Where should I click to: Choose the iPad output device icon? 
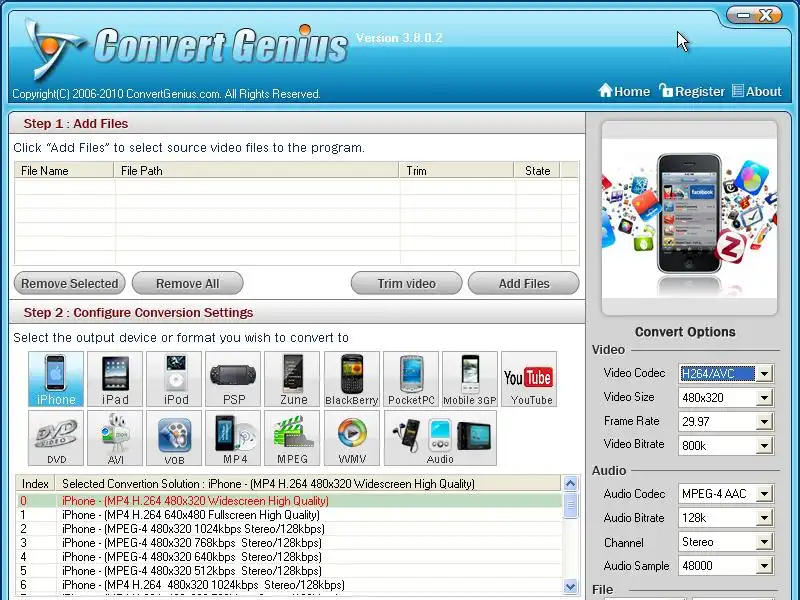point(115,379)
